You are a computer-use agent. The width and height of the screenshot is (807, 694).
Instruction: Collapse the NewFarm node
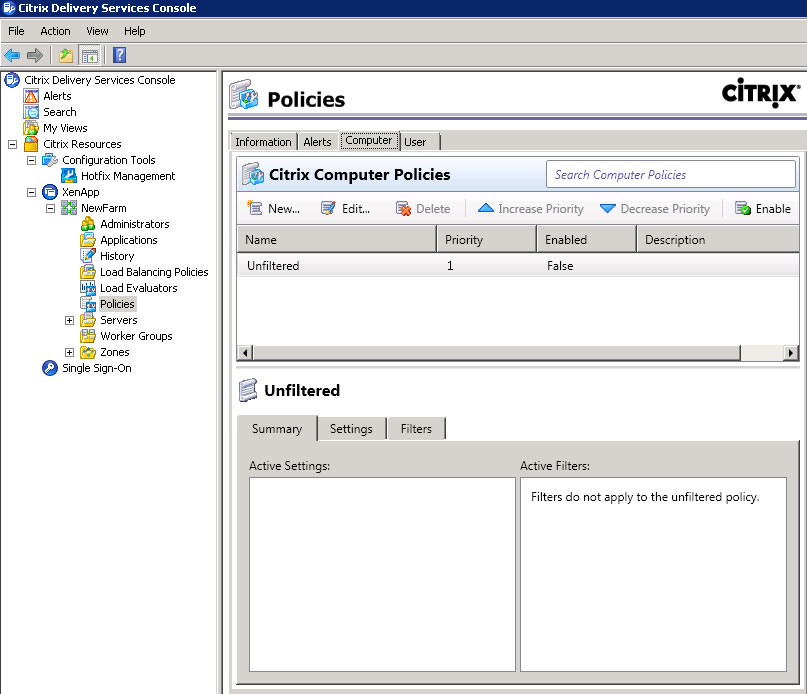tap(50, 208)
